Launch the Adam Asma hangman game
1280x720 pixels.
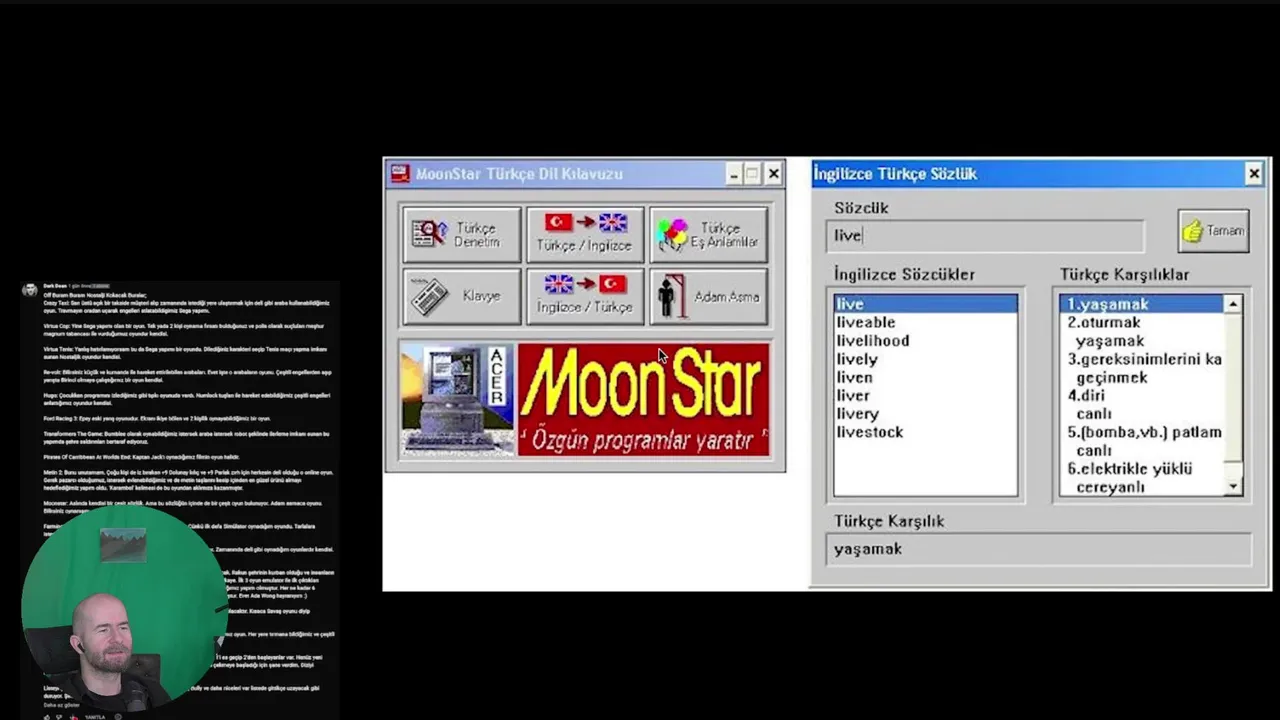pyautogui.click(x=709, y=296)
